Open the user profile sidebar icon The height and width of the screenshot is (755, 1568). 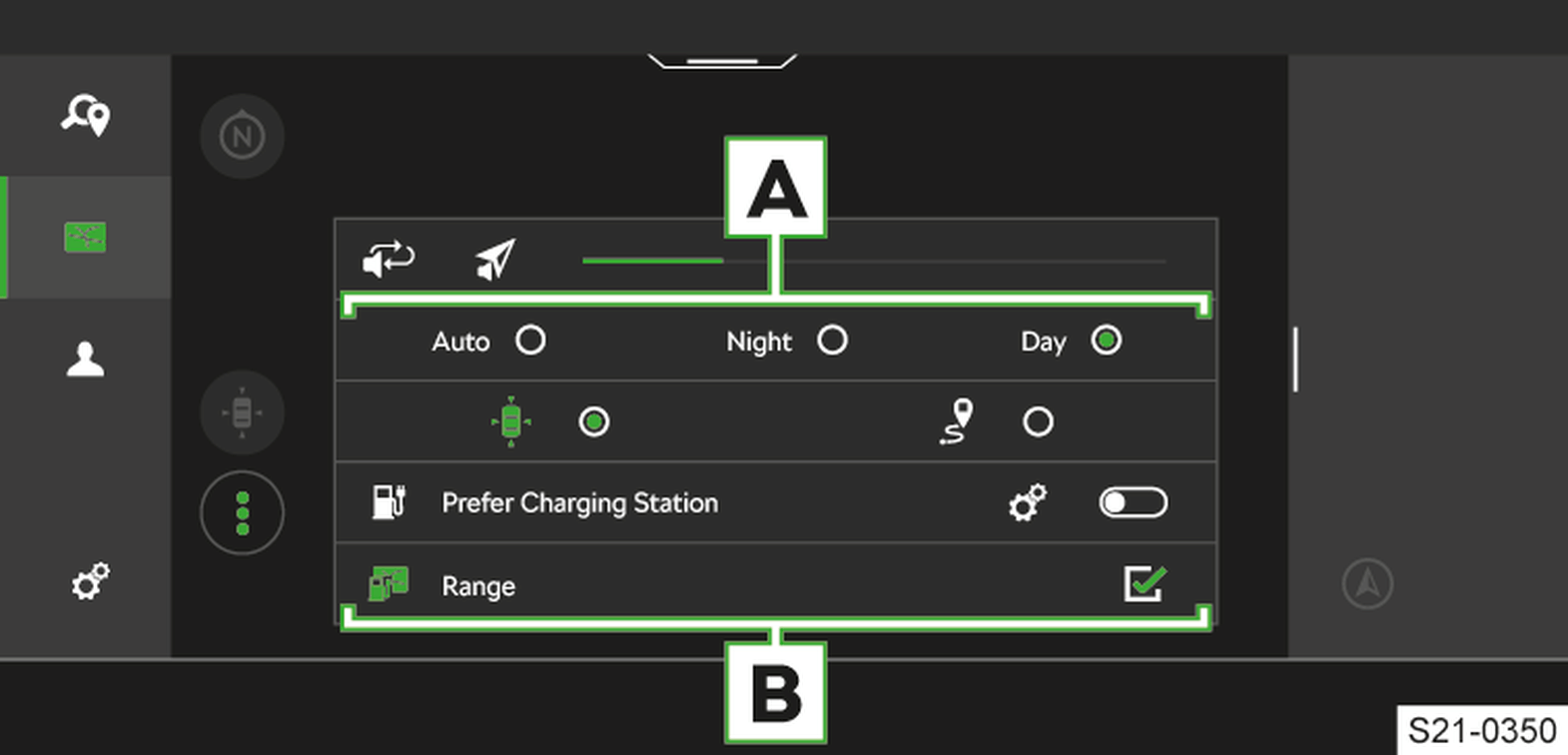point(85,360)
